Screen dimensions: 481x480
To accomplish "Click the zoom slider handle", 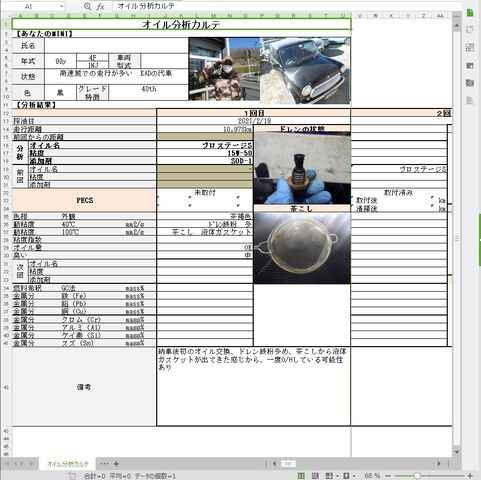I will point(417,476).
